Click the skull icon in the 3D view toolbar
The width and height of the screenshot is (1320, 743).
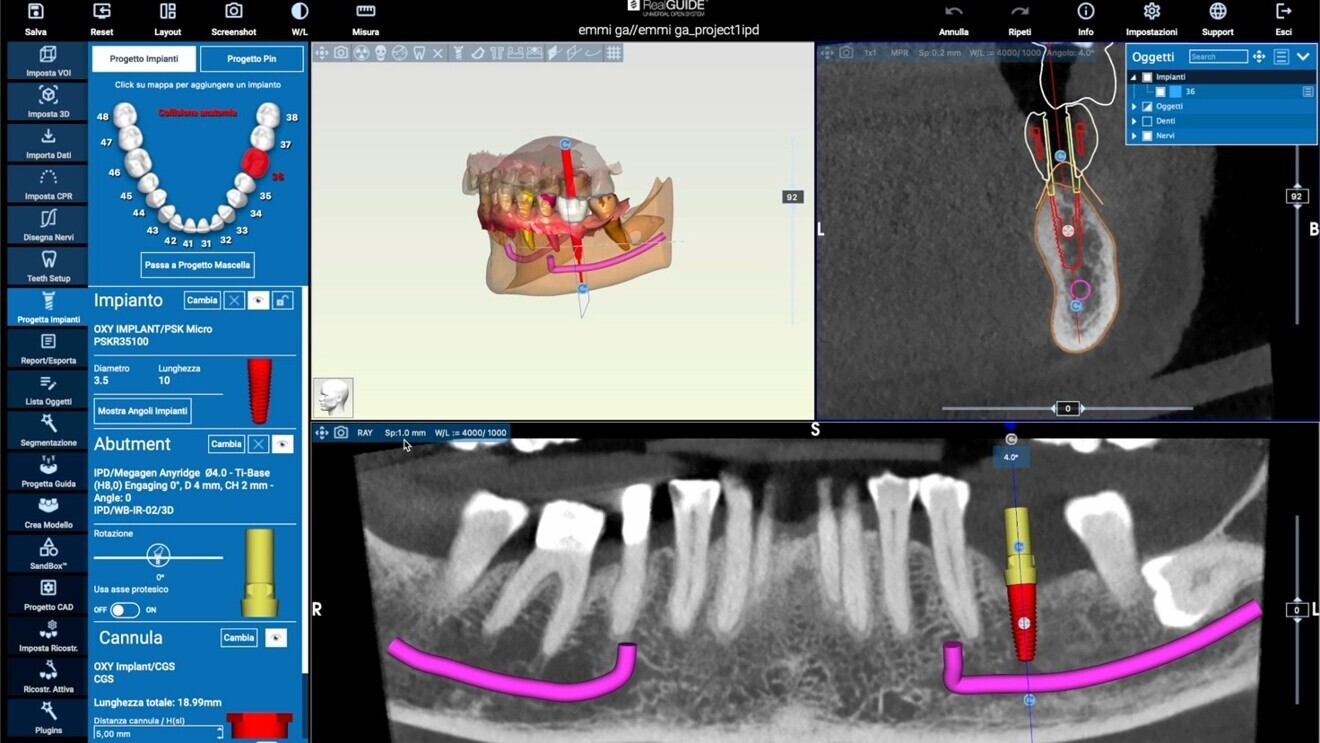click(380, 53)
